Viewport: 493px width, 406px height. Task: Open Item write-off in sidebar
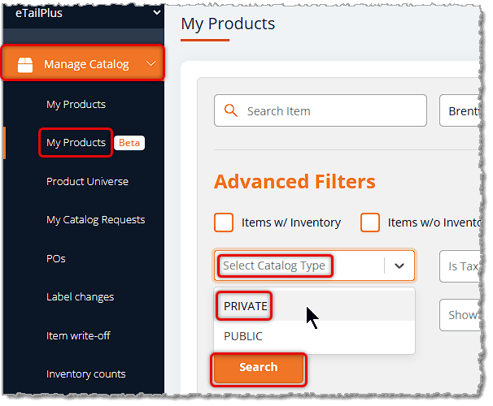78,336
